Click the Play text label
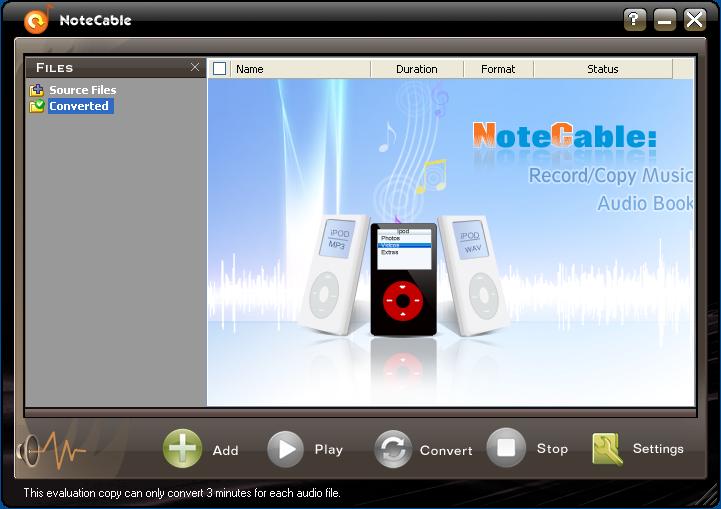 click(x=329, y=449)
